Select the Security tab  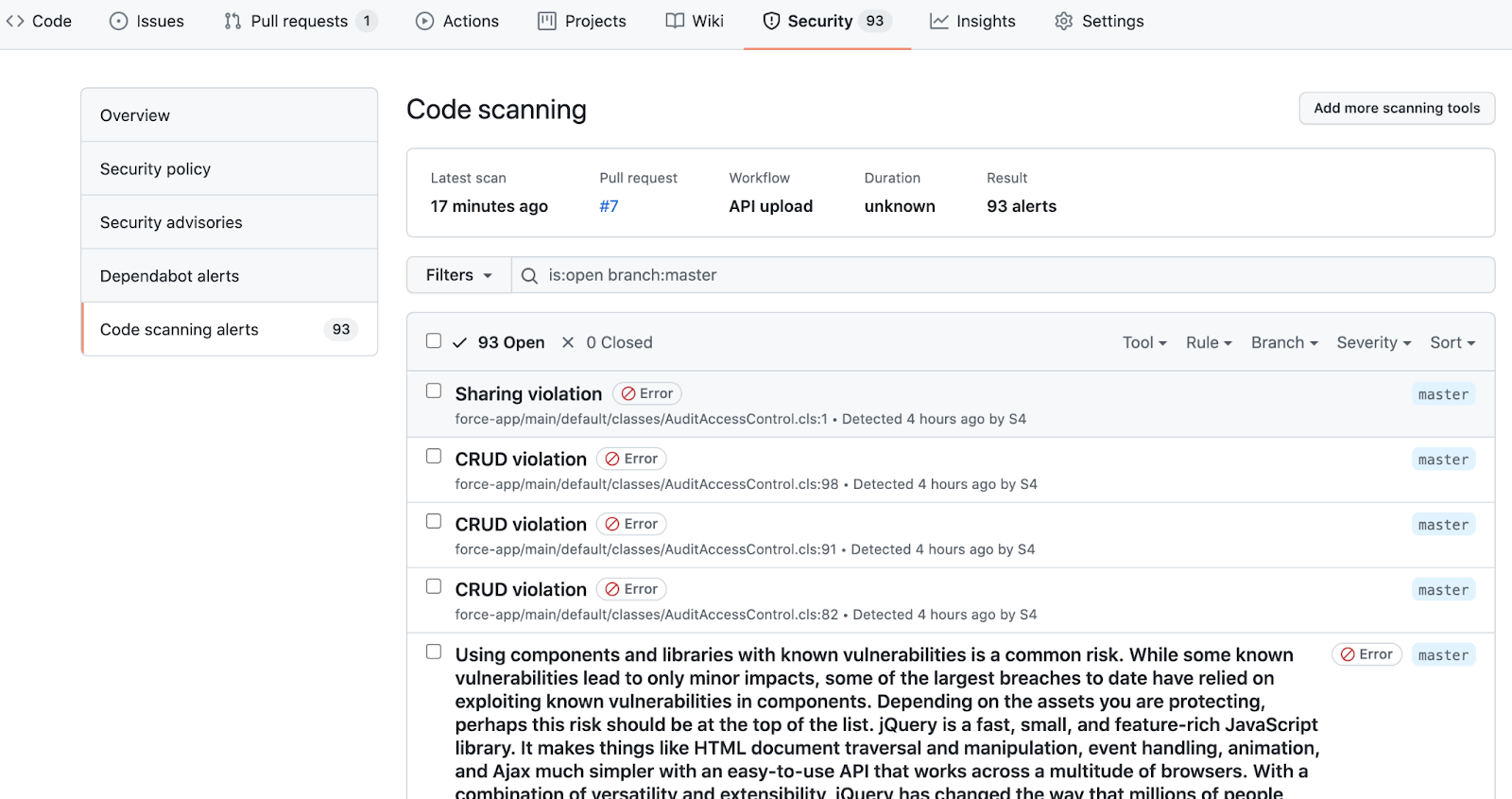(x=828, y=21)
